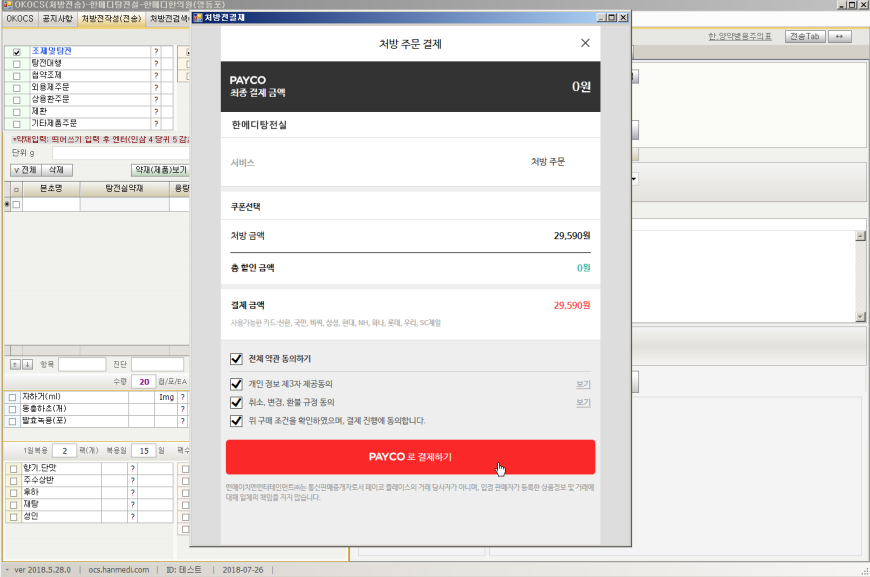
Task: Check the 첩약조제 option
Action: point(17,75)
